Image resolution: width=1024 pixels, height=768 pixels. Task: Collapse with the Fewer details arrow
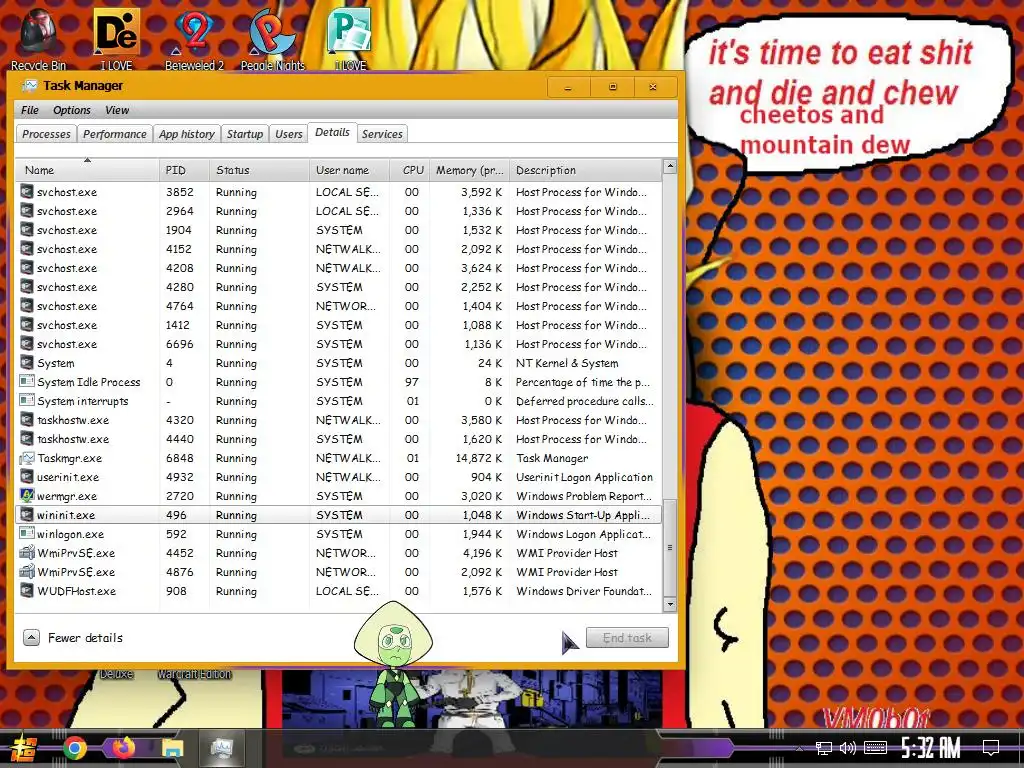pos(31,637)
